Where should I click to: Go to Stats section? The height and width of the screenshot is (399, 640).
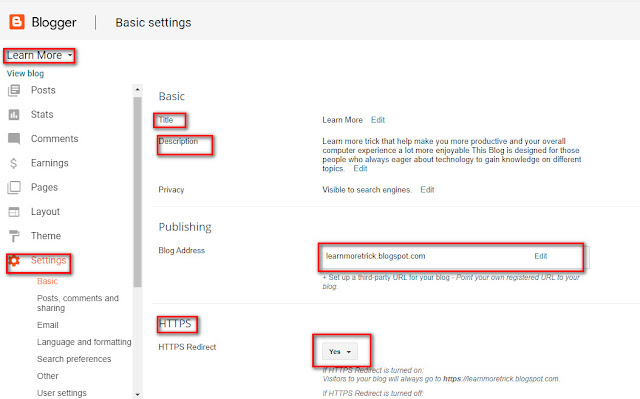[x=42, y=115]
